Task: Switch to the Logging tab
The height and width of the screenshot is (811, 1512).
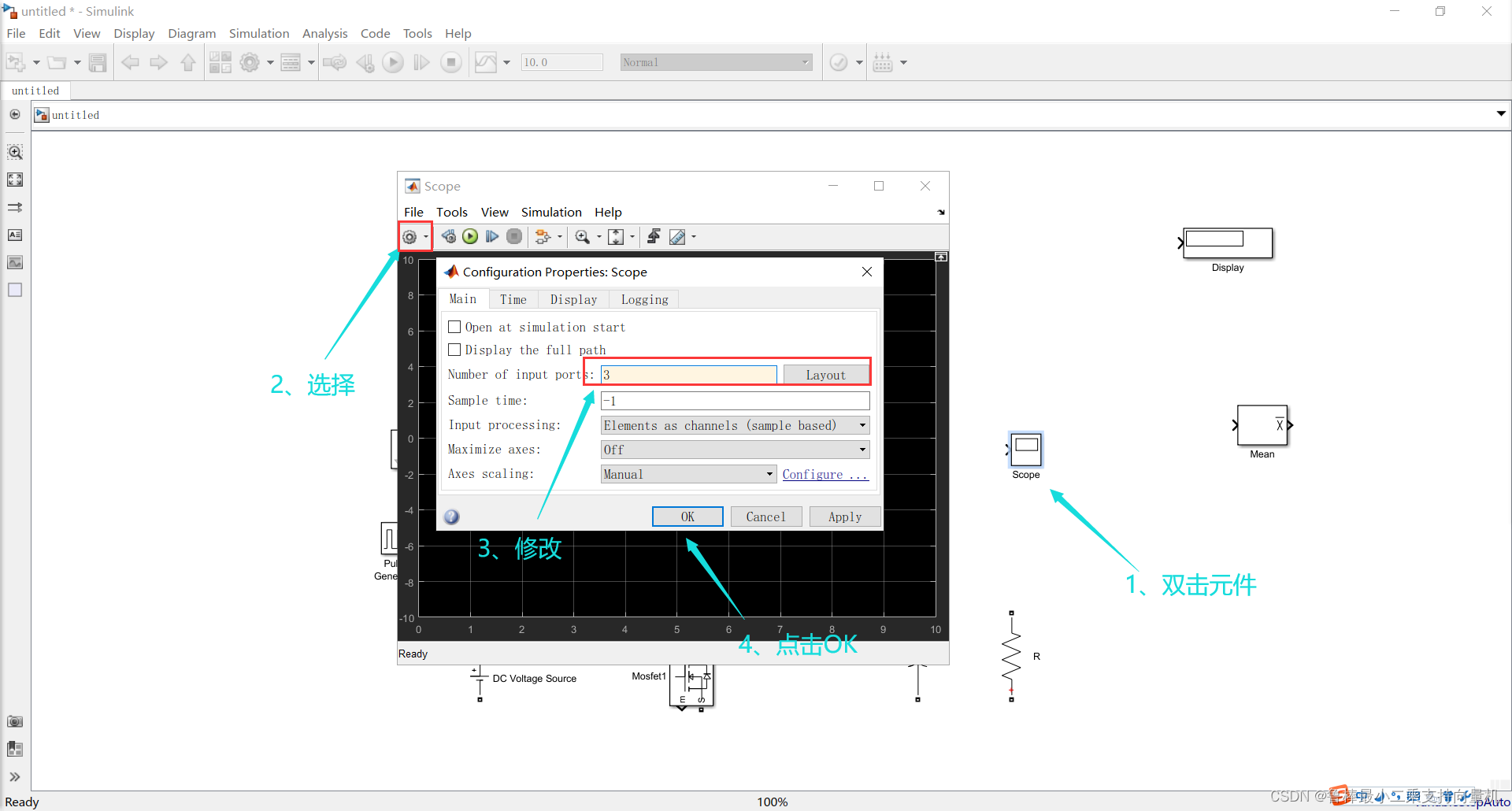Action: [x=645, y=299]
